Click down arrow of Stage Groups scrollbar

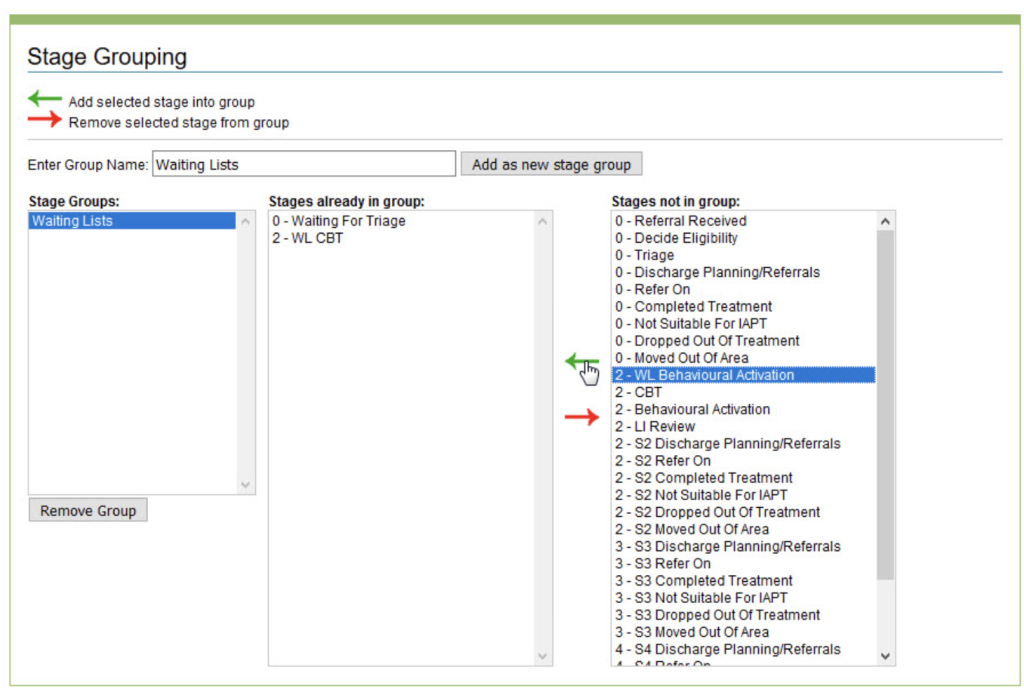(x=246, y=485)
